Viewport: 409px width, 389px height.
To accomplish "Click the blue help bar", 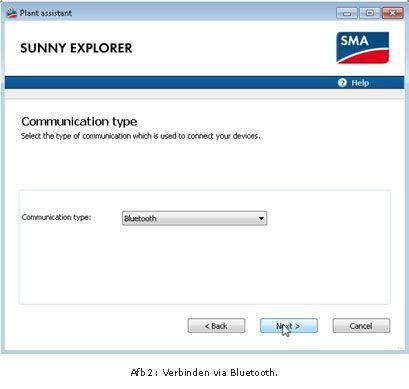I will pos(204,82).
